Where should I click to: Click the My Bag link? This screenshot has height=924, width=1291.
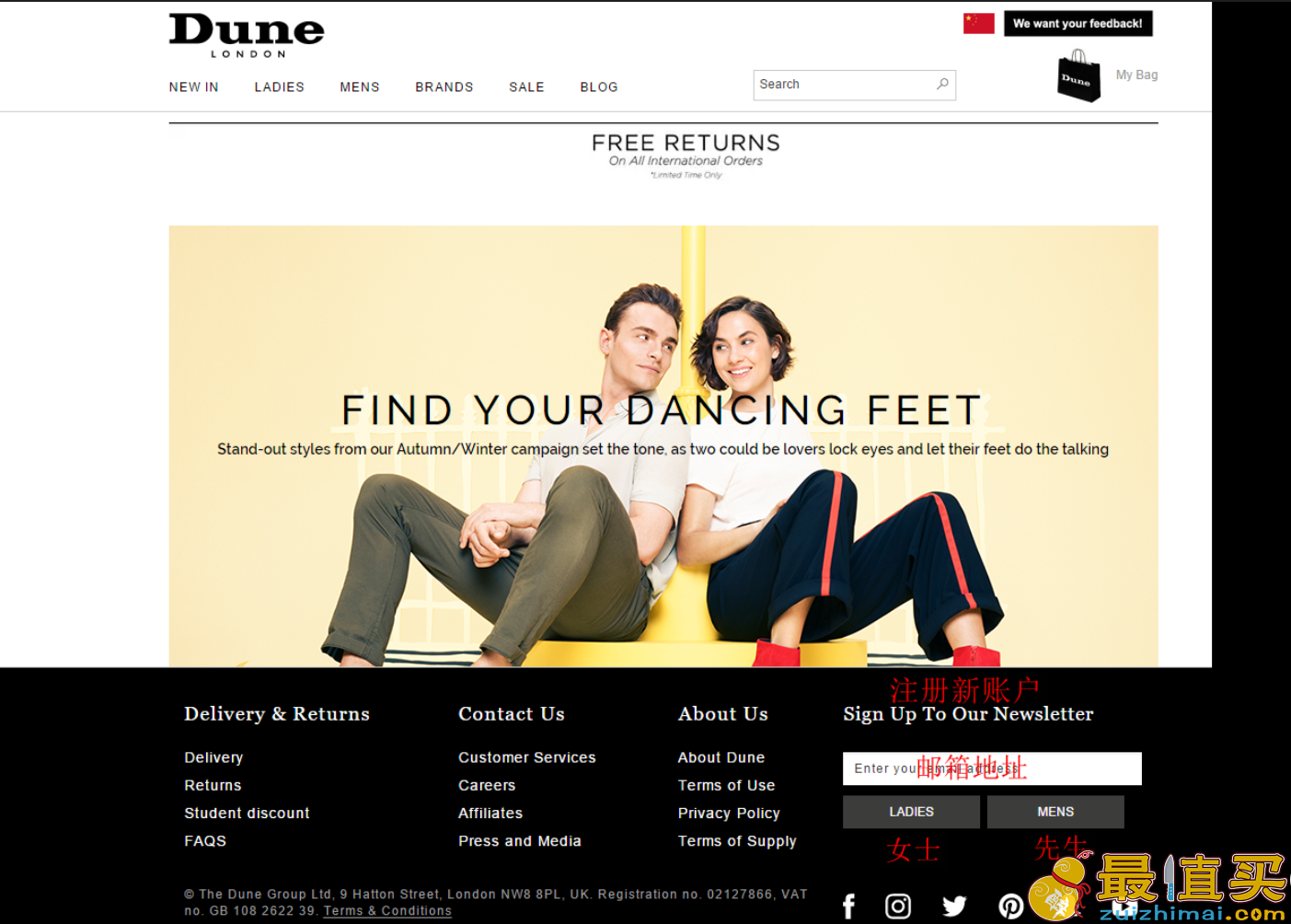pyautogui.click(x=1137, y=75)
